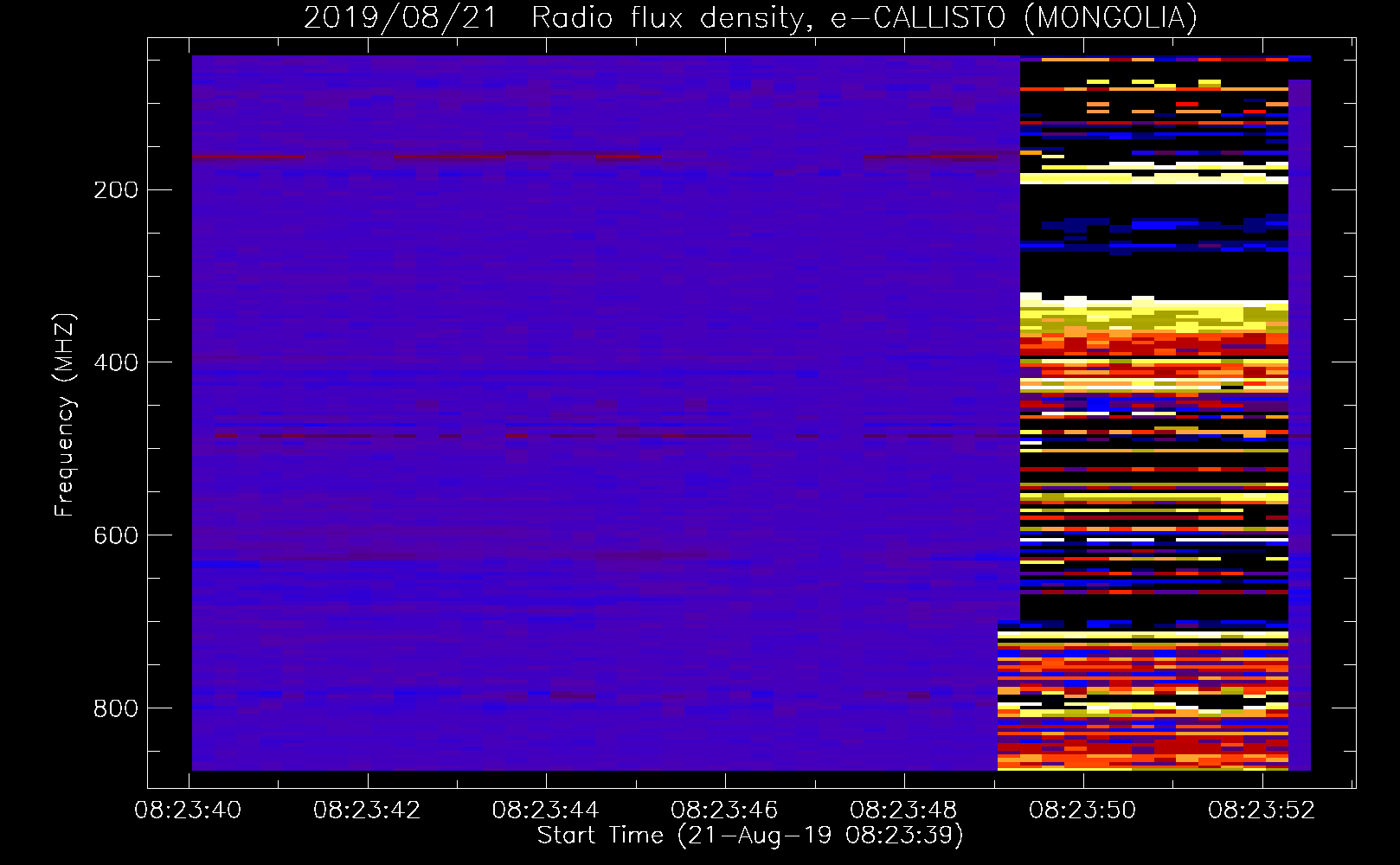This screenshot has height=865, width=1400.
Task: Click the '600' frequency tick label
Action: tap(116, 536)
